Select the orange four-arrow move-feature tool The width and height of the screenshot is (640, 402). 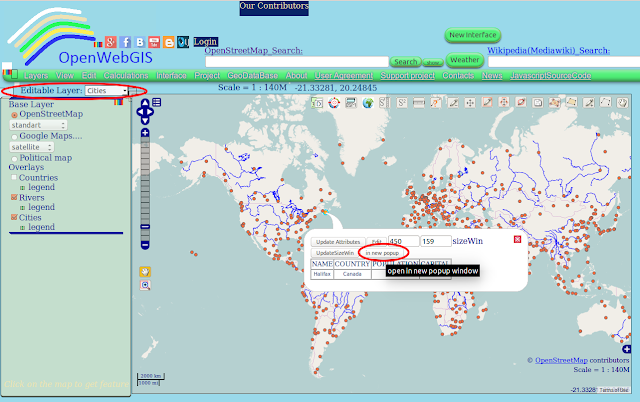pyautogui.click(x=504, y=102)
